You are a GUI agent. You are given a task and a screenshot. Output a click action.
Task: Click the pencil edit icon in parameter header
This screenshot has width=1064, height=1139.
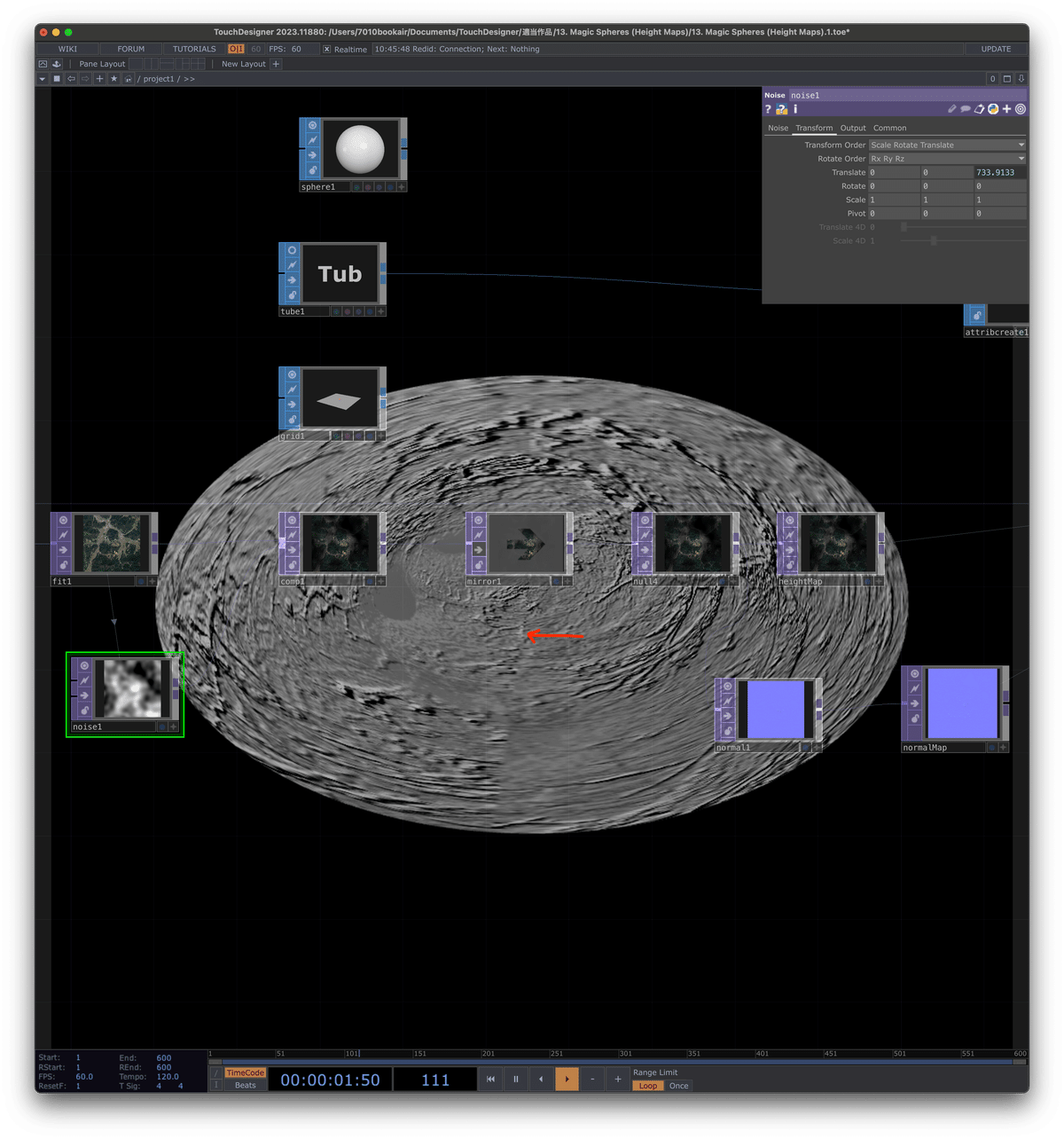click(951, 108)
